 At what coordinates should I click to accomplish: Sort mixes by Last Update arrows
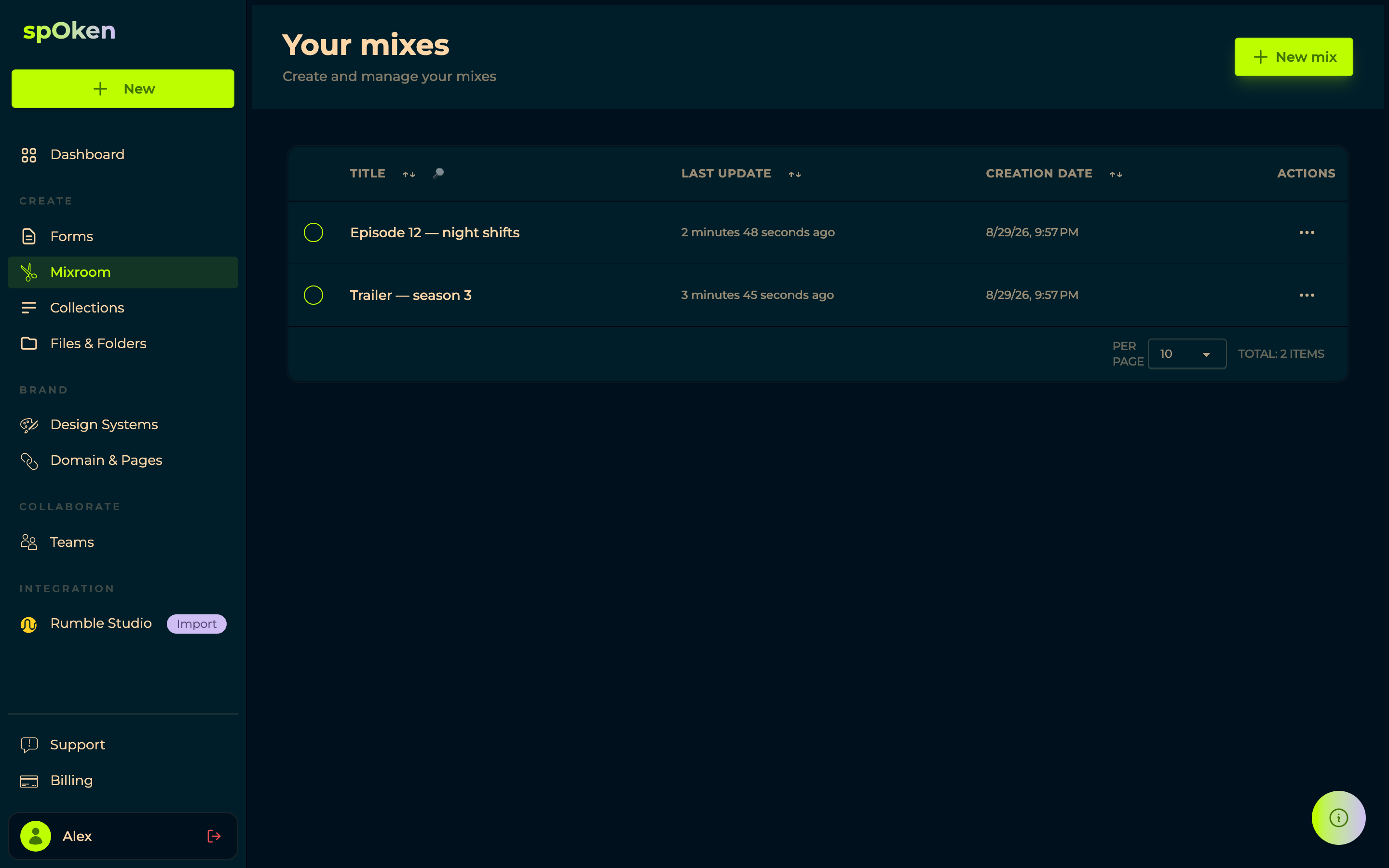pyautogui.click(x=794, y=174)
